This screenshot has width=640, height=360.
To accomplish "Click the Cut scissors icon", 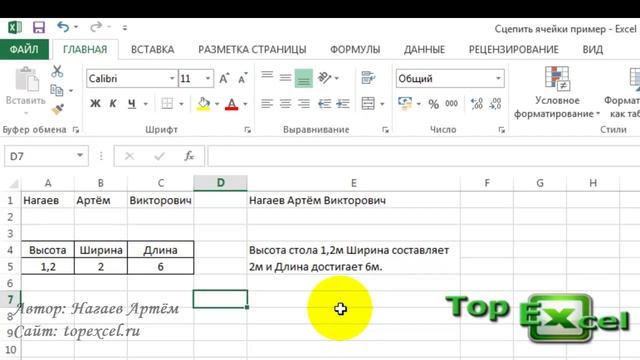I will coord(57,71).
